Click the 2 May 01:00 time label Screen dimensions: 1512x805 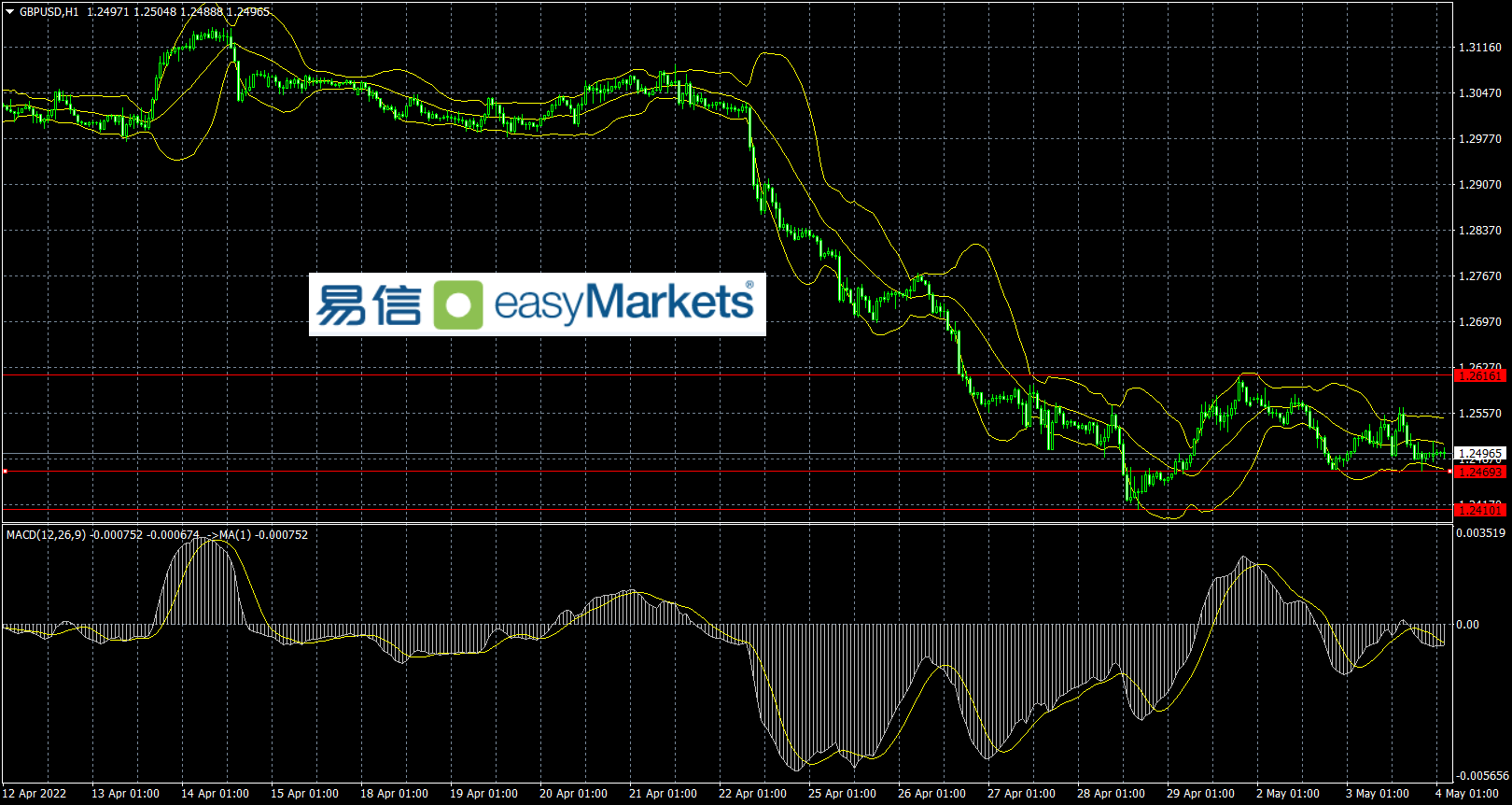[x=1288, y=794]
